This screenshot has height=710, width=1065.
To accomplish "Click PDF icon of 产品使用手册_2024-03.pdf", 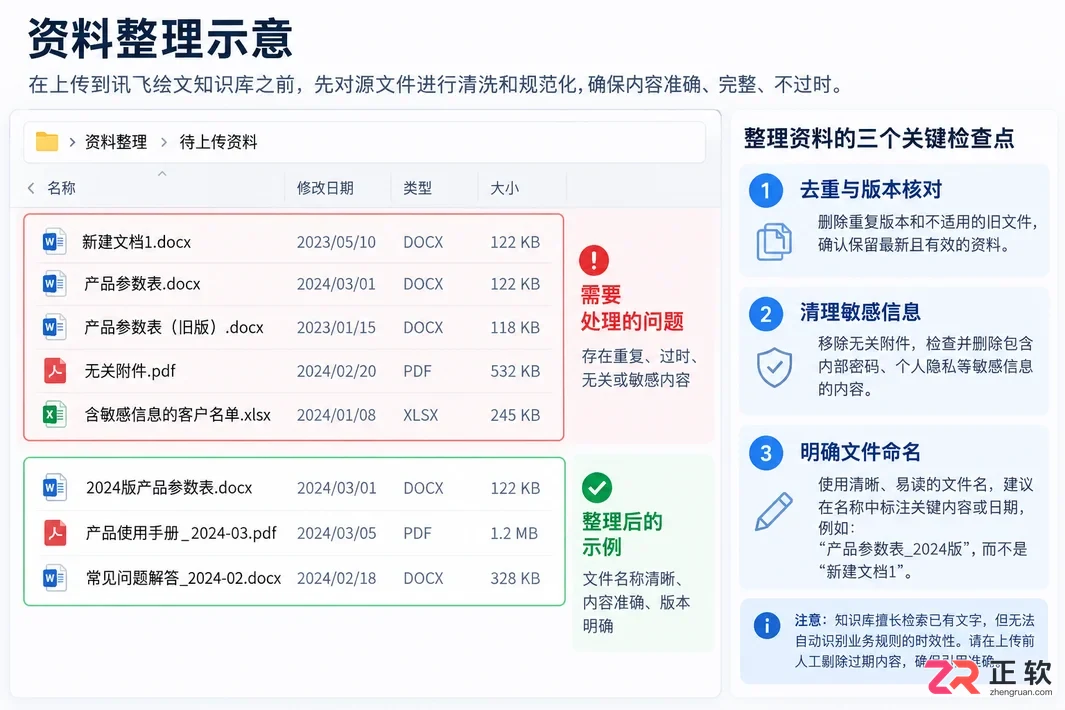I will [x=55, y=533].
